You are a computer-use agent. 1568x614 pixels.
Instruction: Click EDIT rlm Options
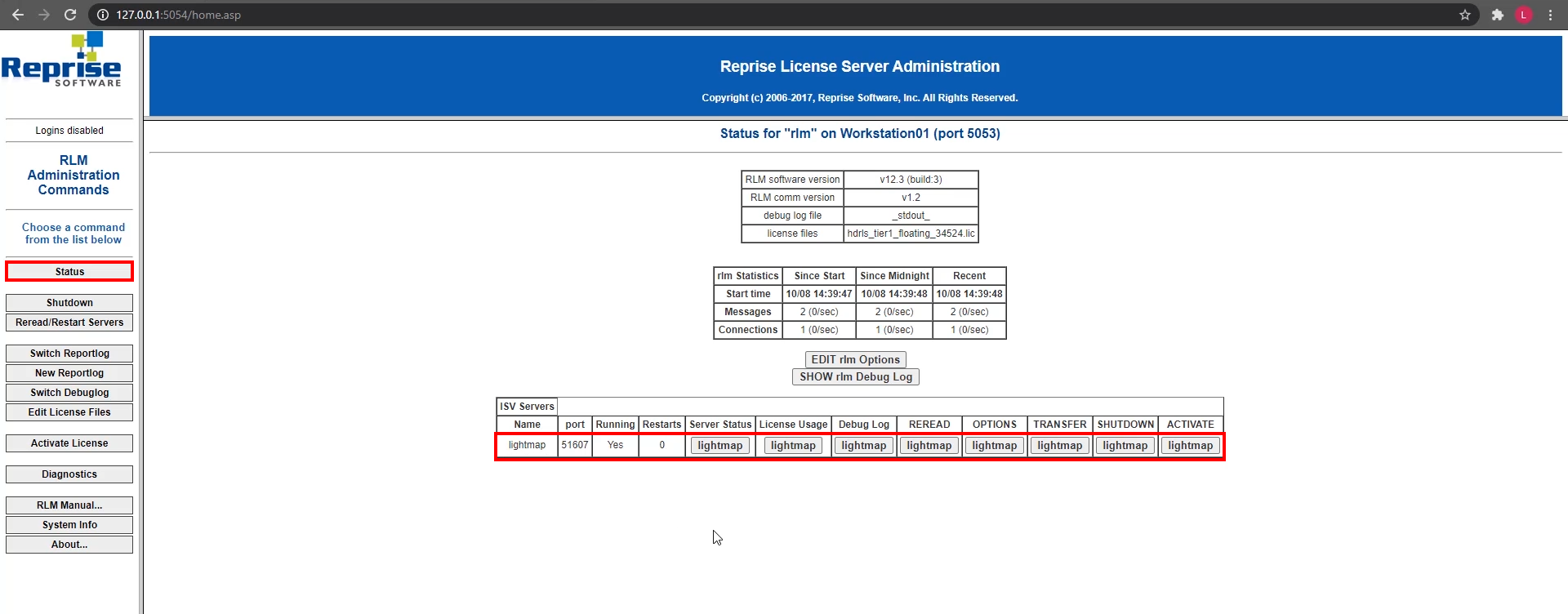point(855,359)
